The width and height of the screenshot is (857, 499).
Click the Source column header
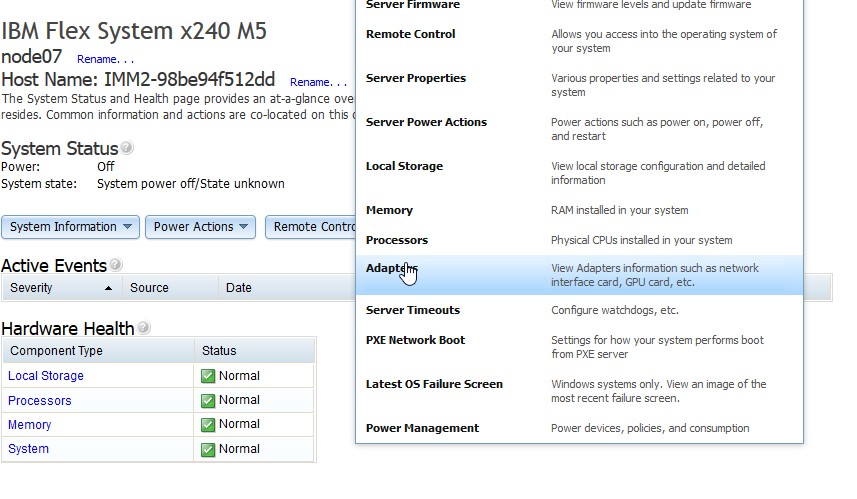pos(170,288)
